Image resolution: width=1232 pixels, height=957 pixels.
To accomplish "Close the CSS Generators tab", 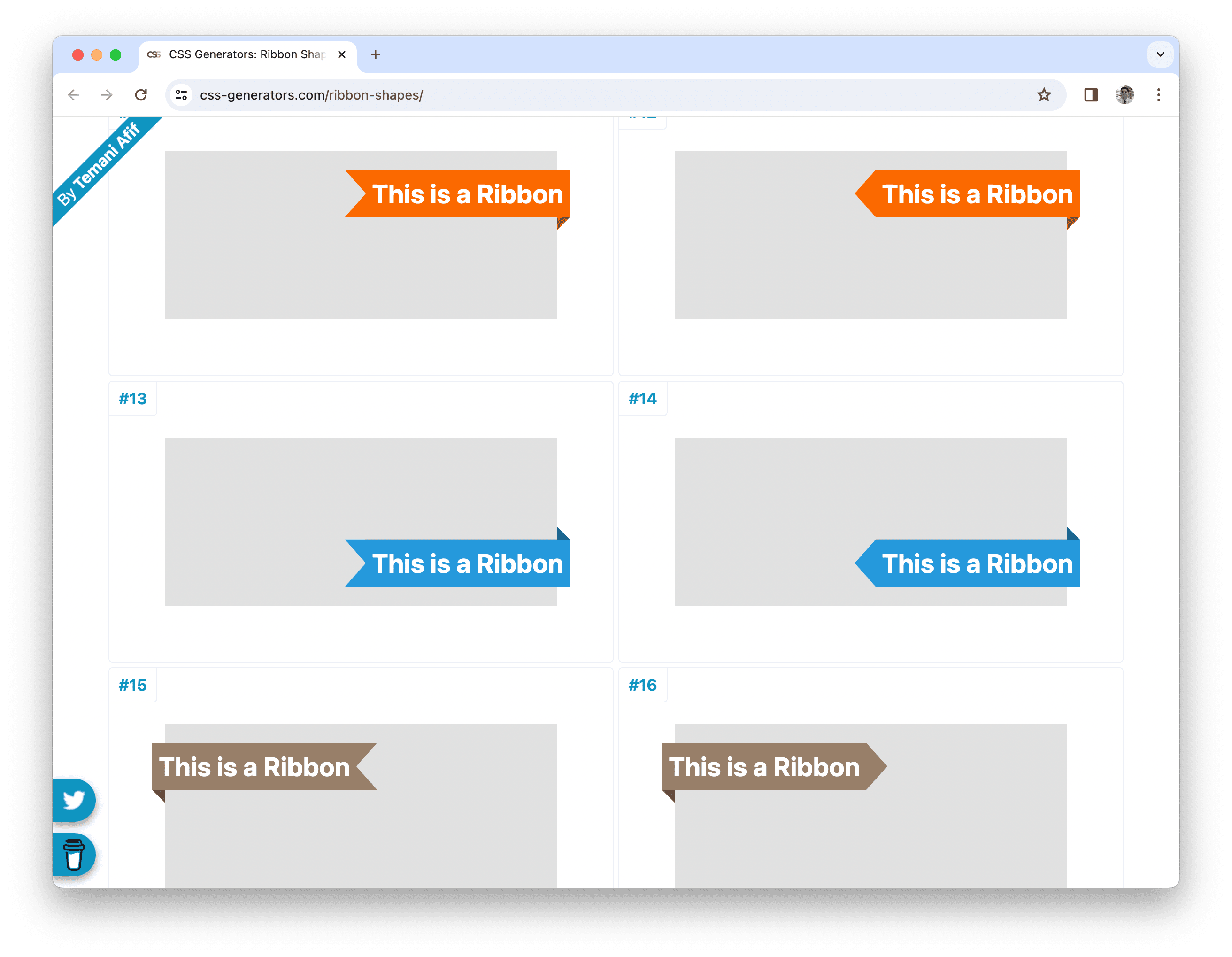I will [341, 55].
